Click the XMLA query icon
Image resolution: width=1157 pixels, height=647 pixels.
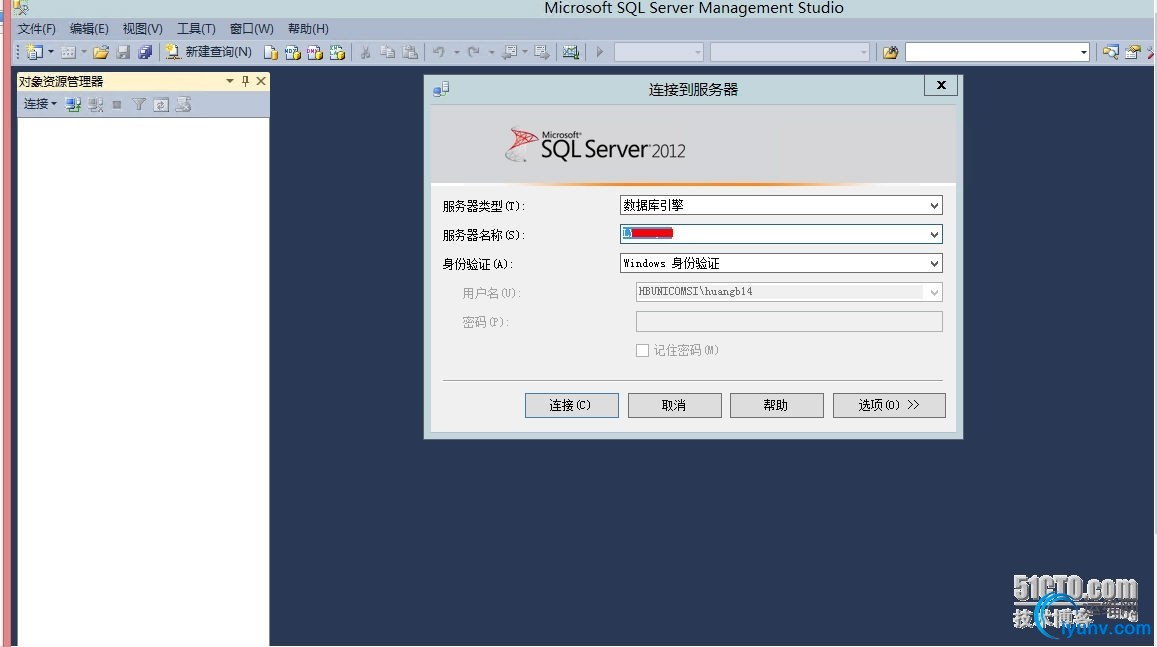(337, 52)
